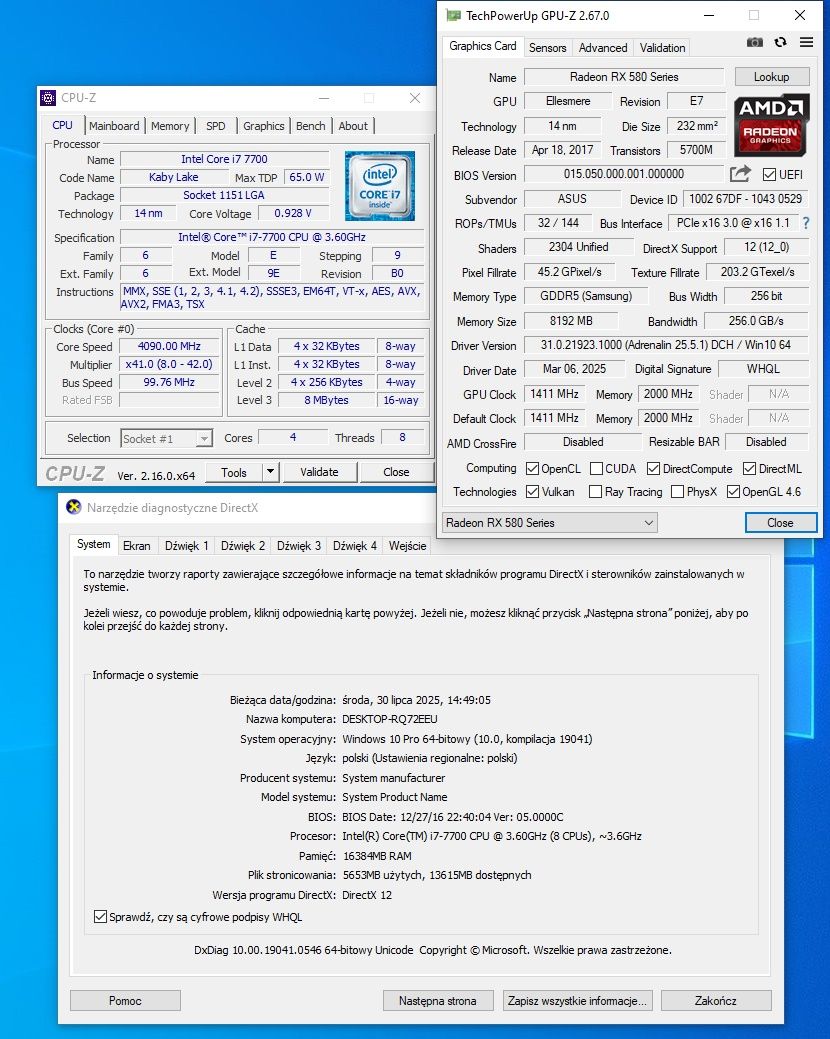The image size is (830, 1039).
Task: Open the CPU-Z Tools dropdown arrow
Action: (270, 472)
